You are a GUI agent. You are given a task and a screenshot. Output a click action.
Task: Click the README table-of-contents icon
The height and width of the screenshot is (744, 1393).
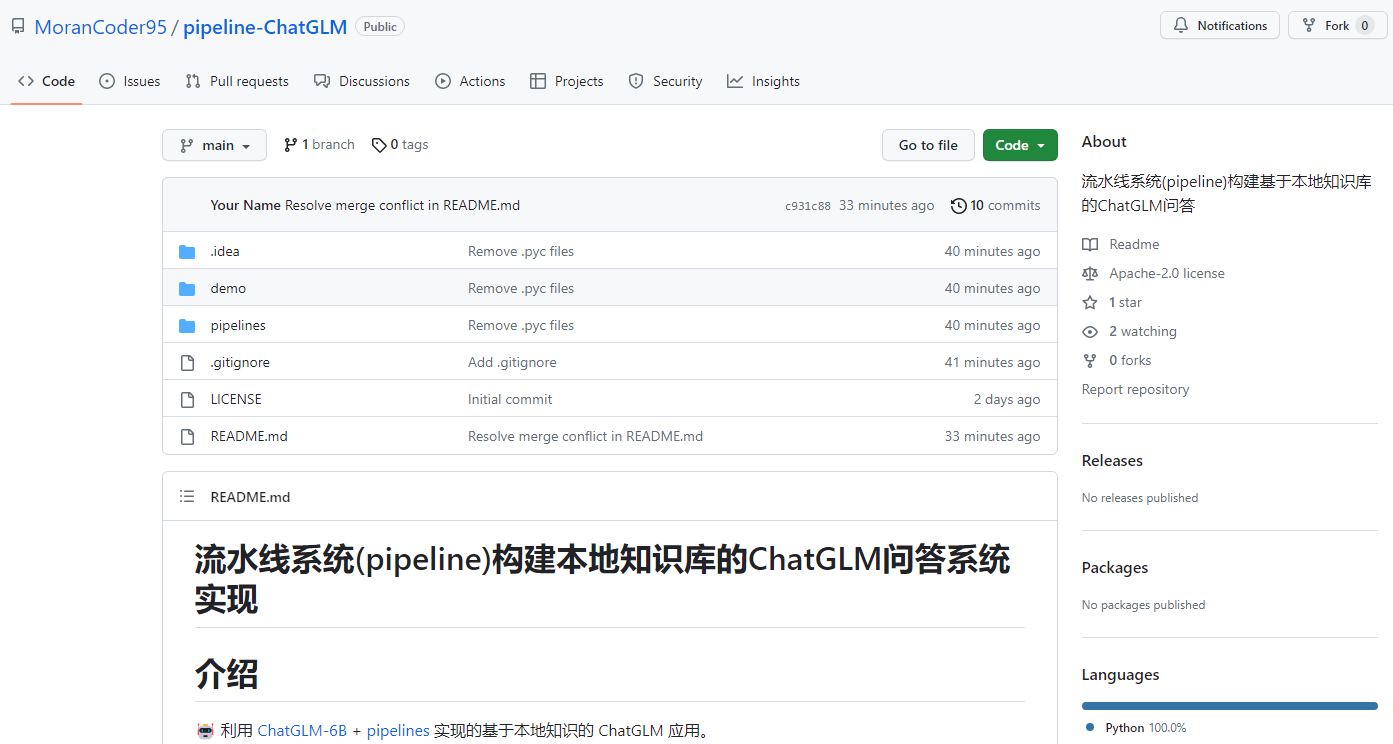(x=187, y=496)
